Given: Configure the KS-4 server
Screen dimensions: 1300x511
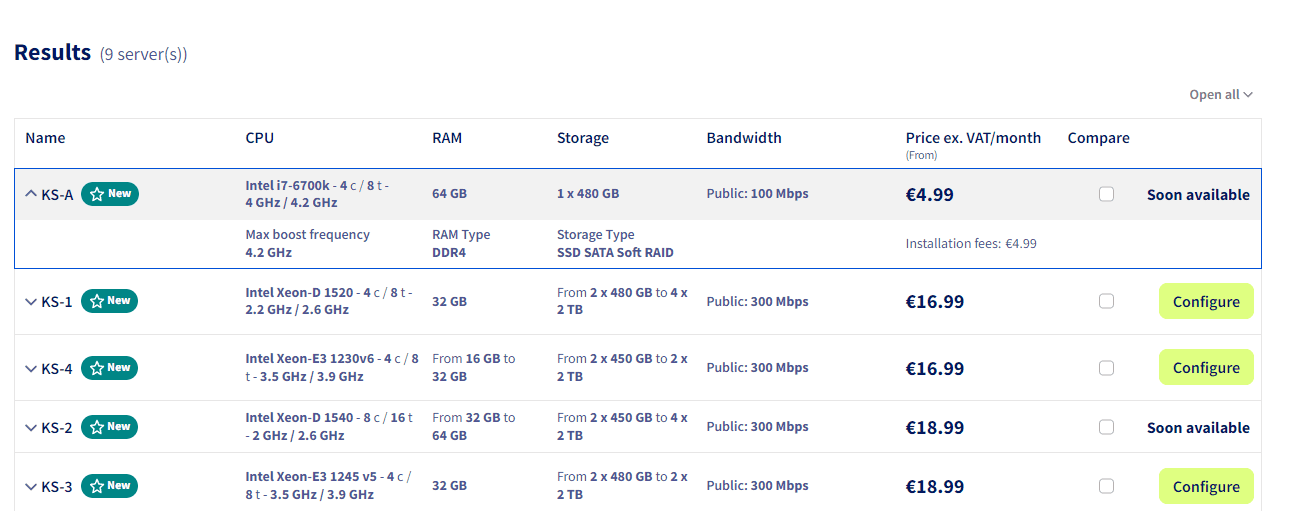Looking at the screenshot, I should [x=1205, y=368].
